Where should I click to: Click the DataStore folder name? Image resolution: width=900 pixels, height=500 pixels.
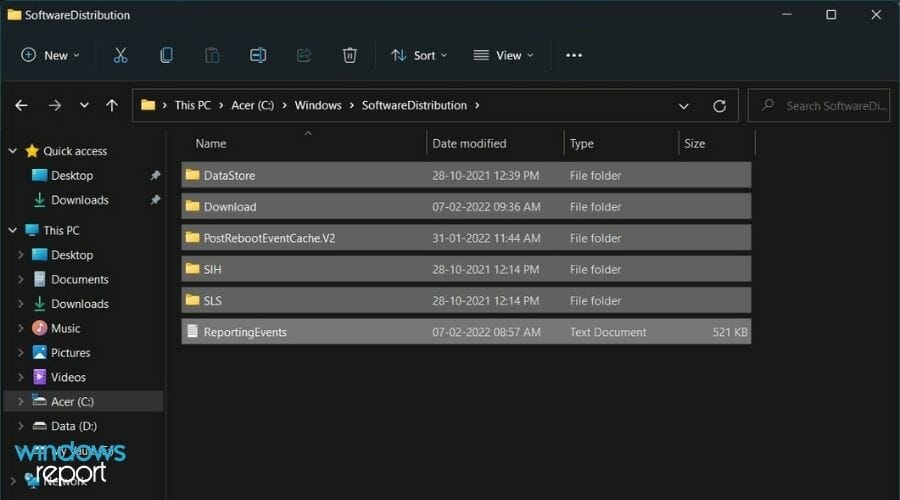click(229, 175)
